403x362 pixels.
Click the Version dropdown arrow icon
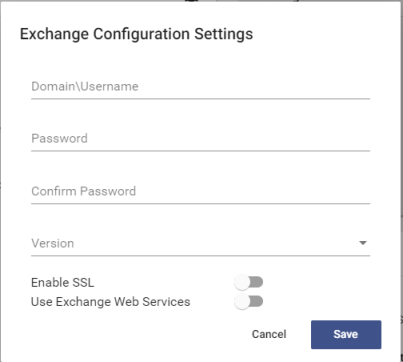pos(363,243)
